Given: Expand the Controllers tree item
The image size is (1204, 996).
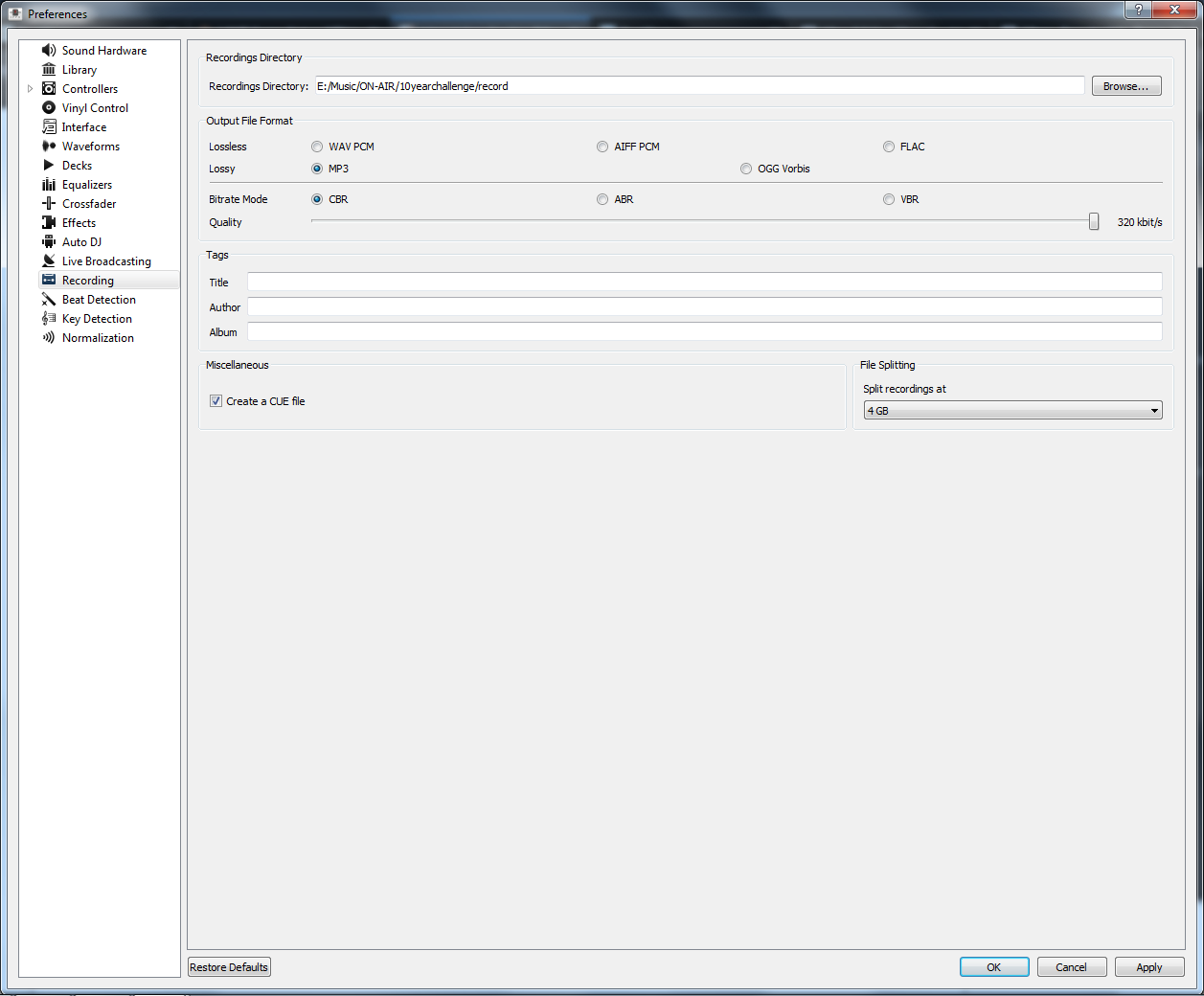Looking at the screenshot, I should point(30,89).
